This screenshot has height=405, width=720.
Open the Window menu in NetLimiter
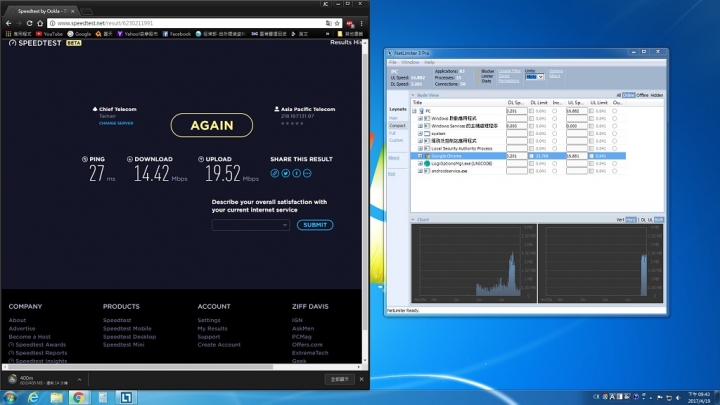(x=410, y=62)
